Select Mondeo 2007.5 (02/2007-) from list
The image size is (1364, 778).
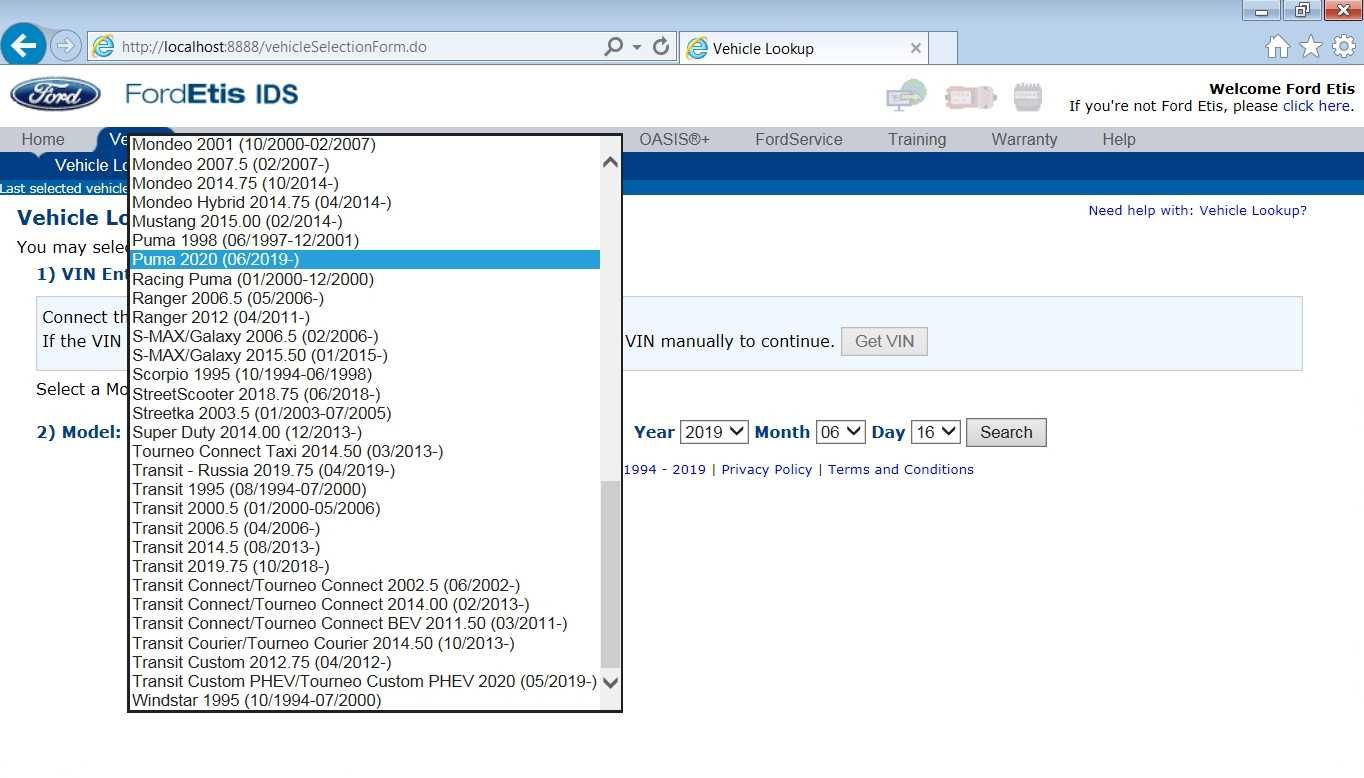coord(366,164)
